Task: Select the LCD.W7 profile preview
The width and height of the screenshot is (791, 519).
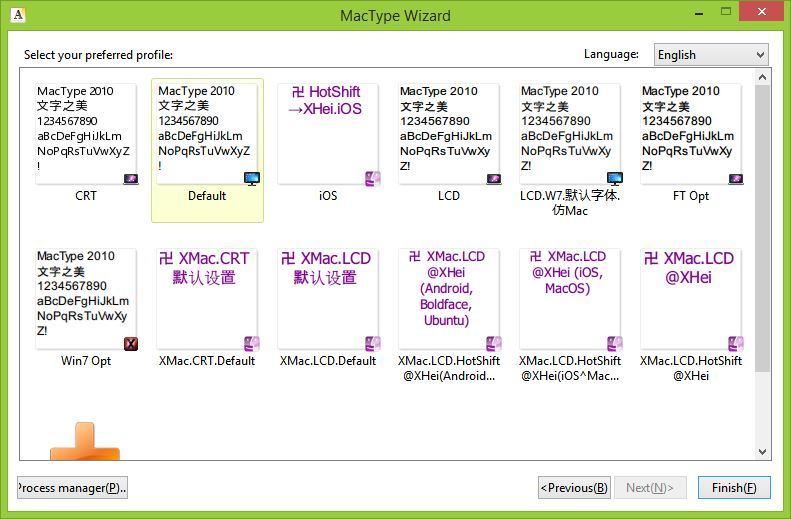Action: [570, 134]
